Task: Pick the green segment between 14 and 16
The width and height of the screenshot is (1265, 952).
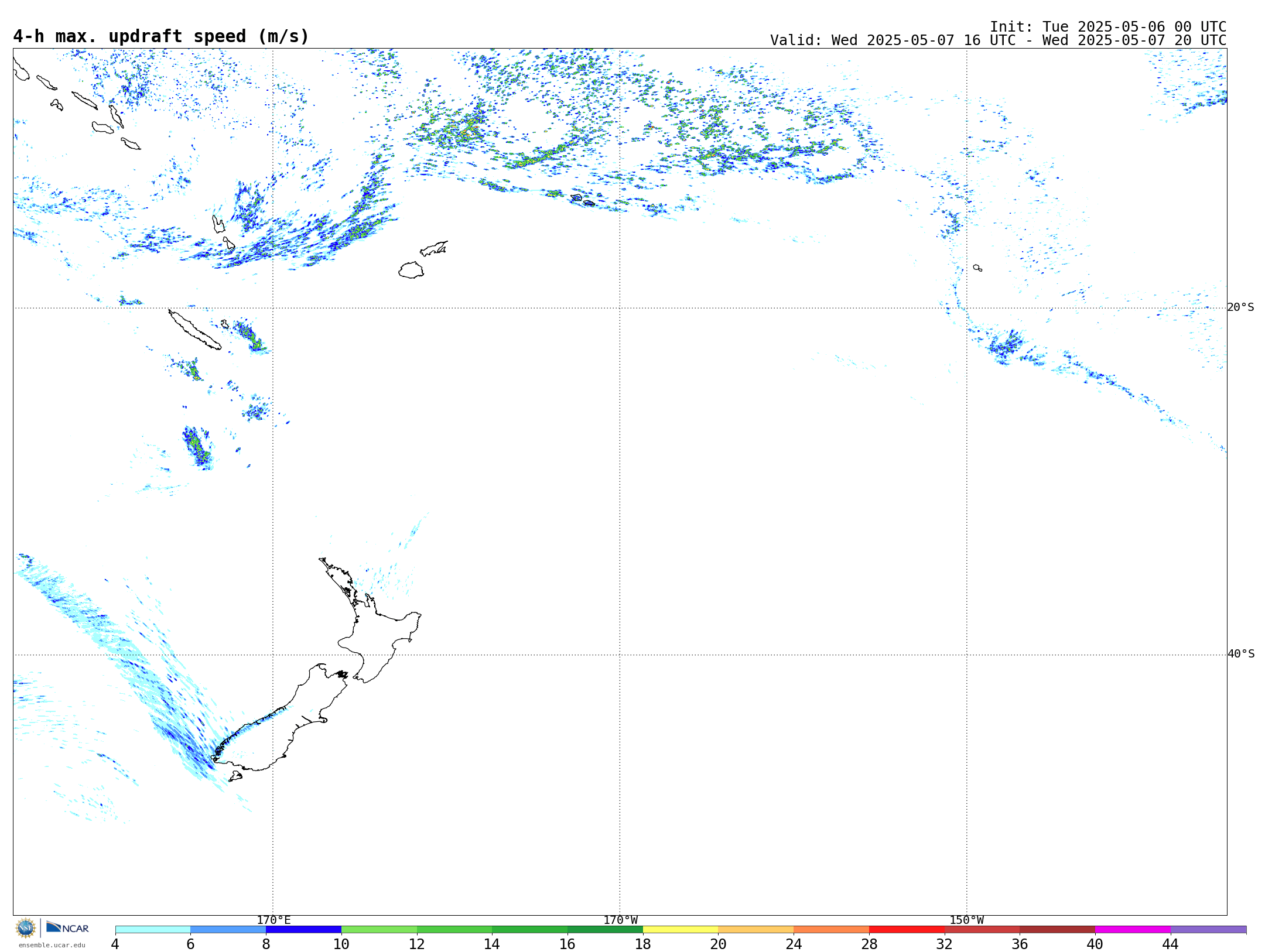Action: pyautogui.click(x=530, y=930)
